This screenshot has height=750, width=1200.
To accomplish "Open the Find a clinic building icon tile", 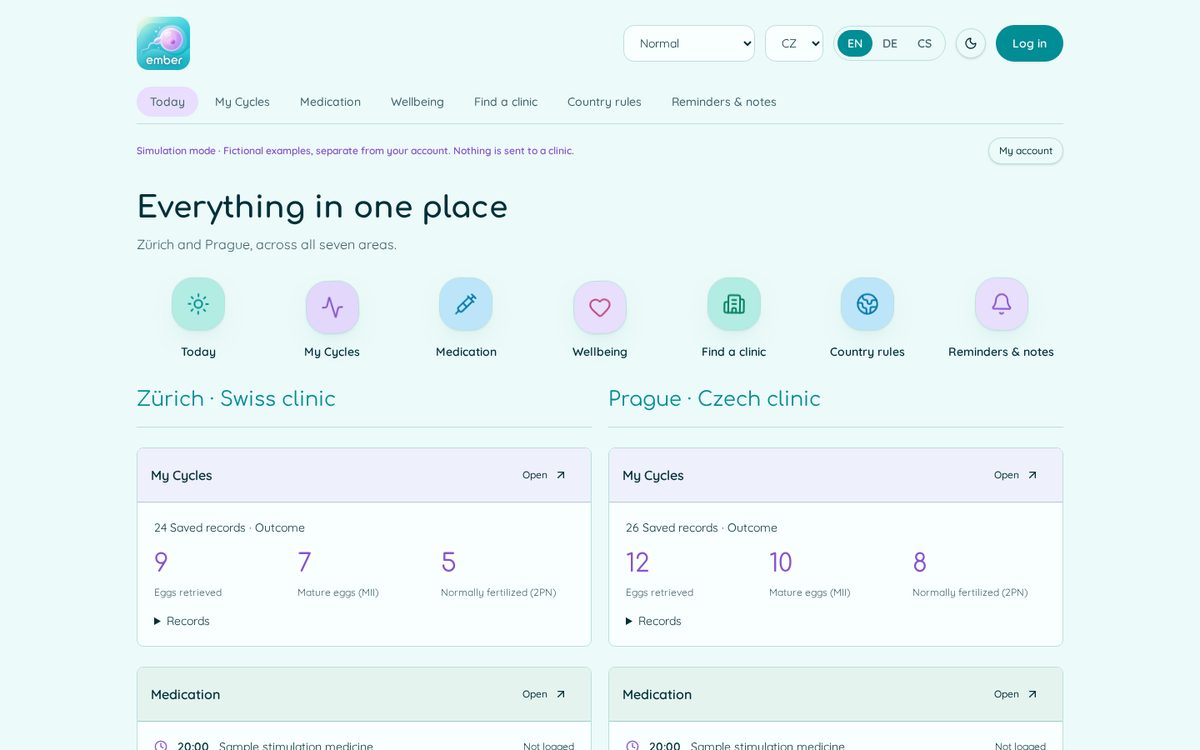I will coord(734,304).
